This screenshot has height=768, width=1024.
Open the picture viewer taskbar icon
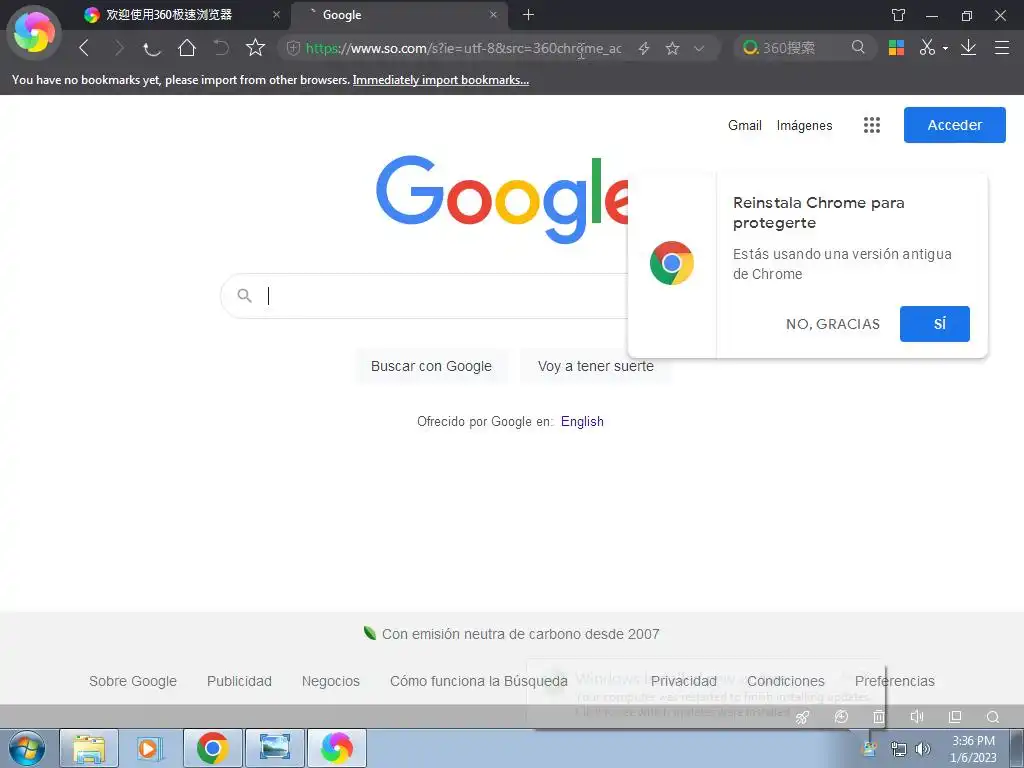pyautogui.click(x=275, y=748)
